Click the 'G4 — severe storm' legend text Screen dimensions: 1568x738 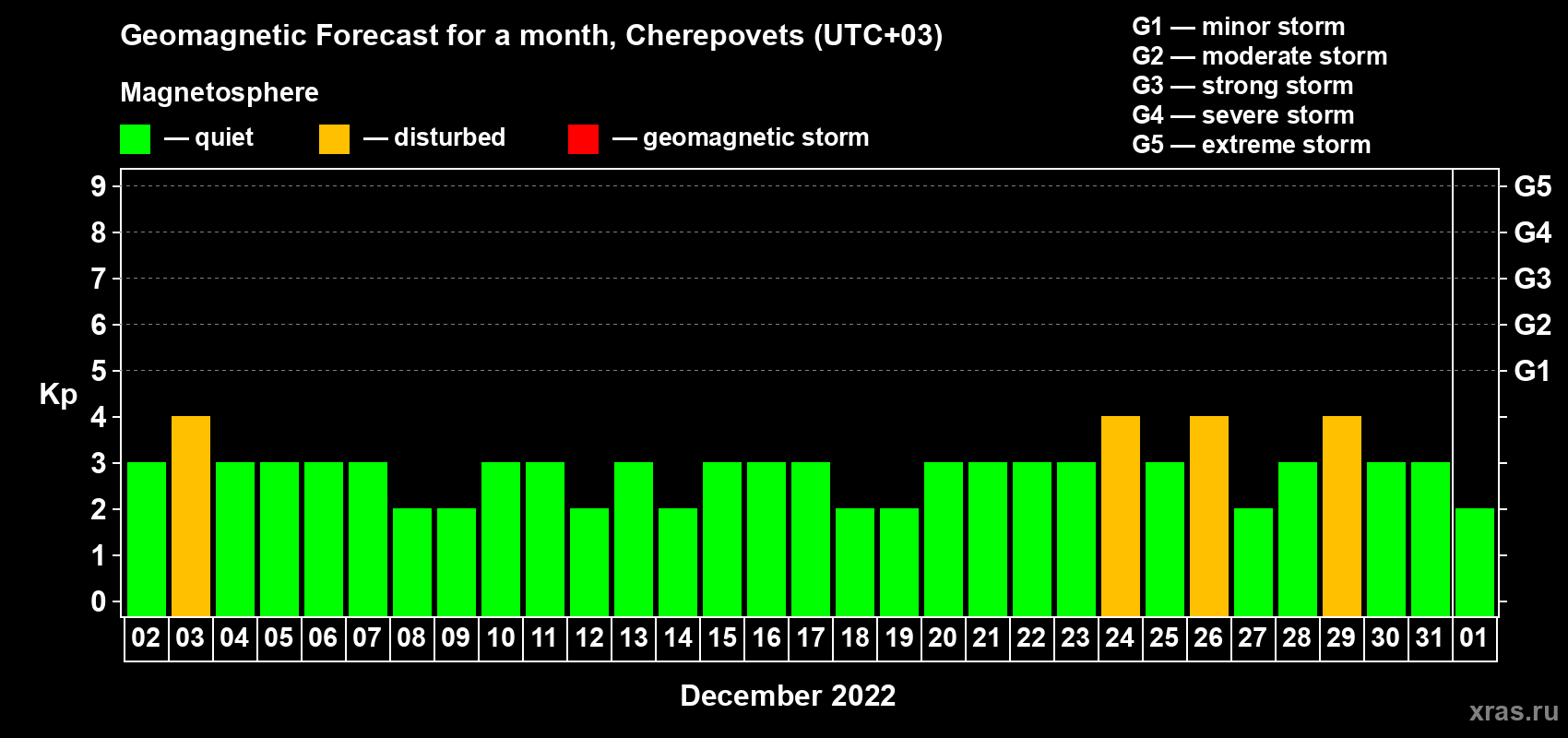[x=1243, y=115]
